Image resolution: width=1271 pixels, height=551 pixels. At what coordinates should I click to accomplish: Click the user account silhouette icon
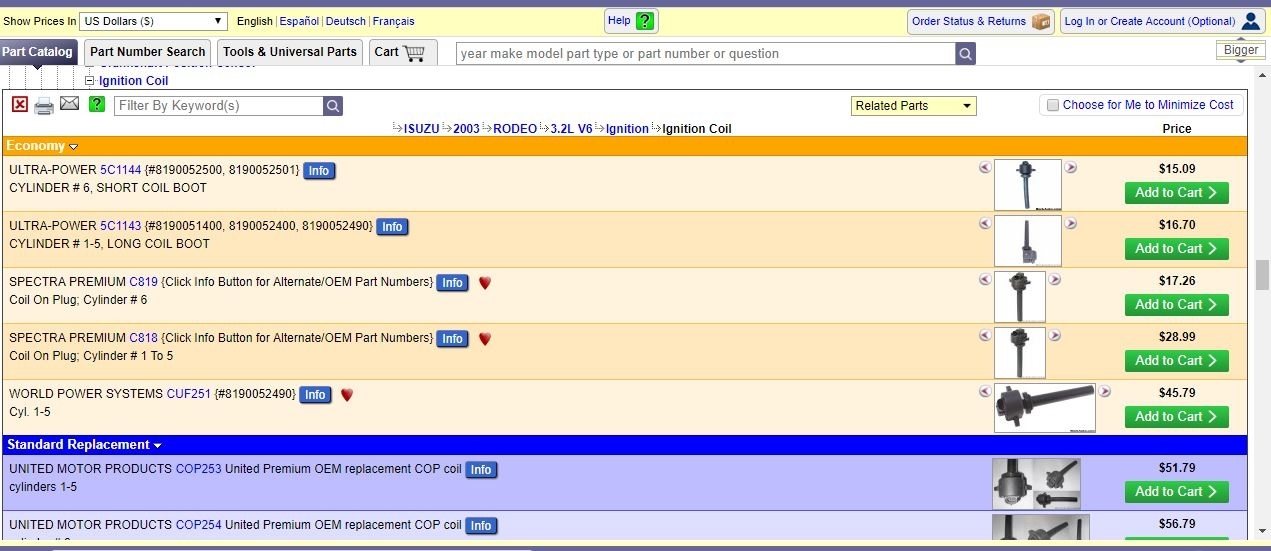click(1251, 21)
